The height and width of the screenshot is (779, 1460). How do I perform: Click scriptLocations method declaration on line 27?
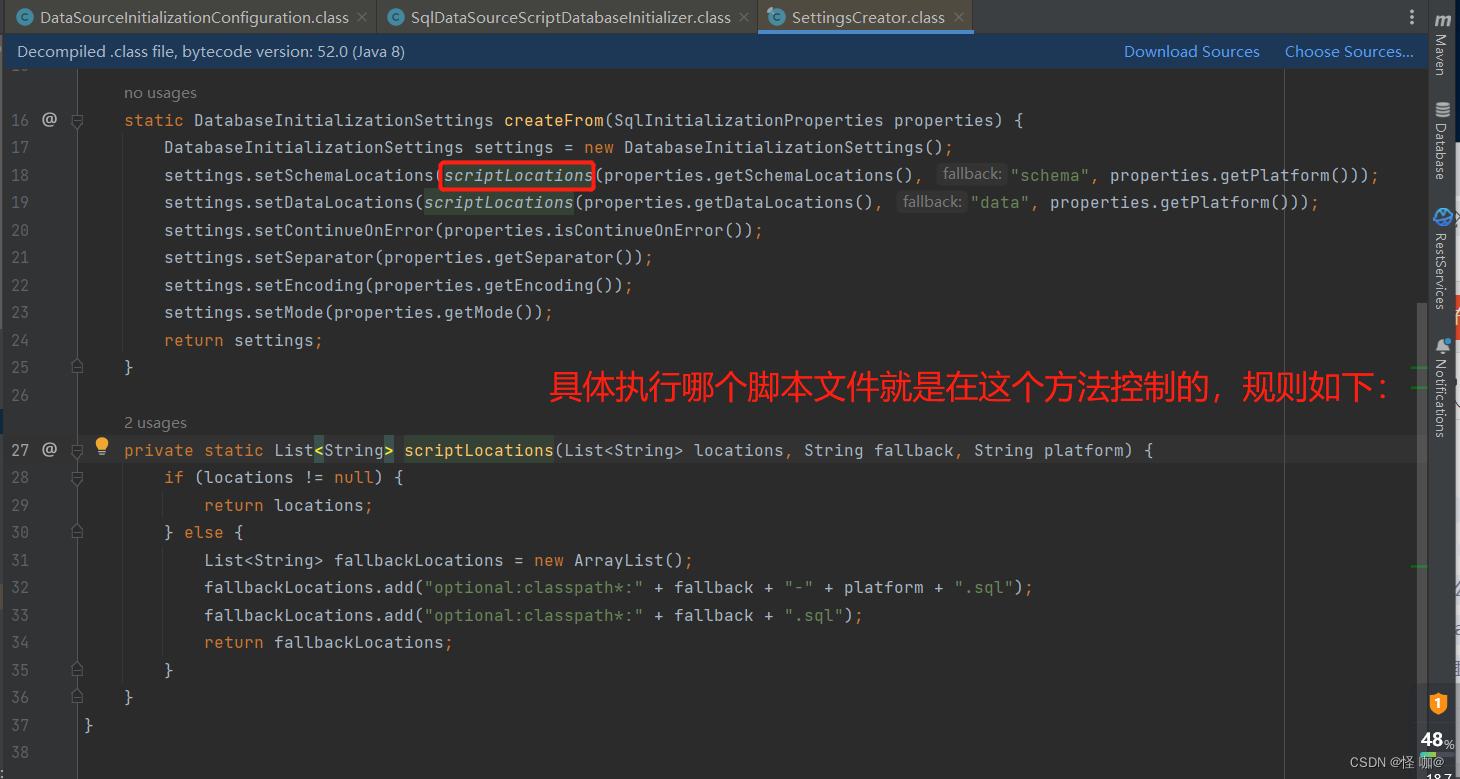(478, 451)
